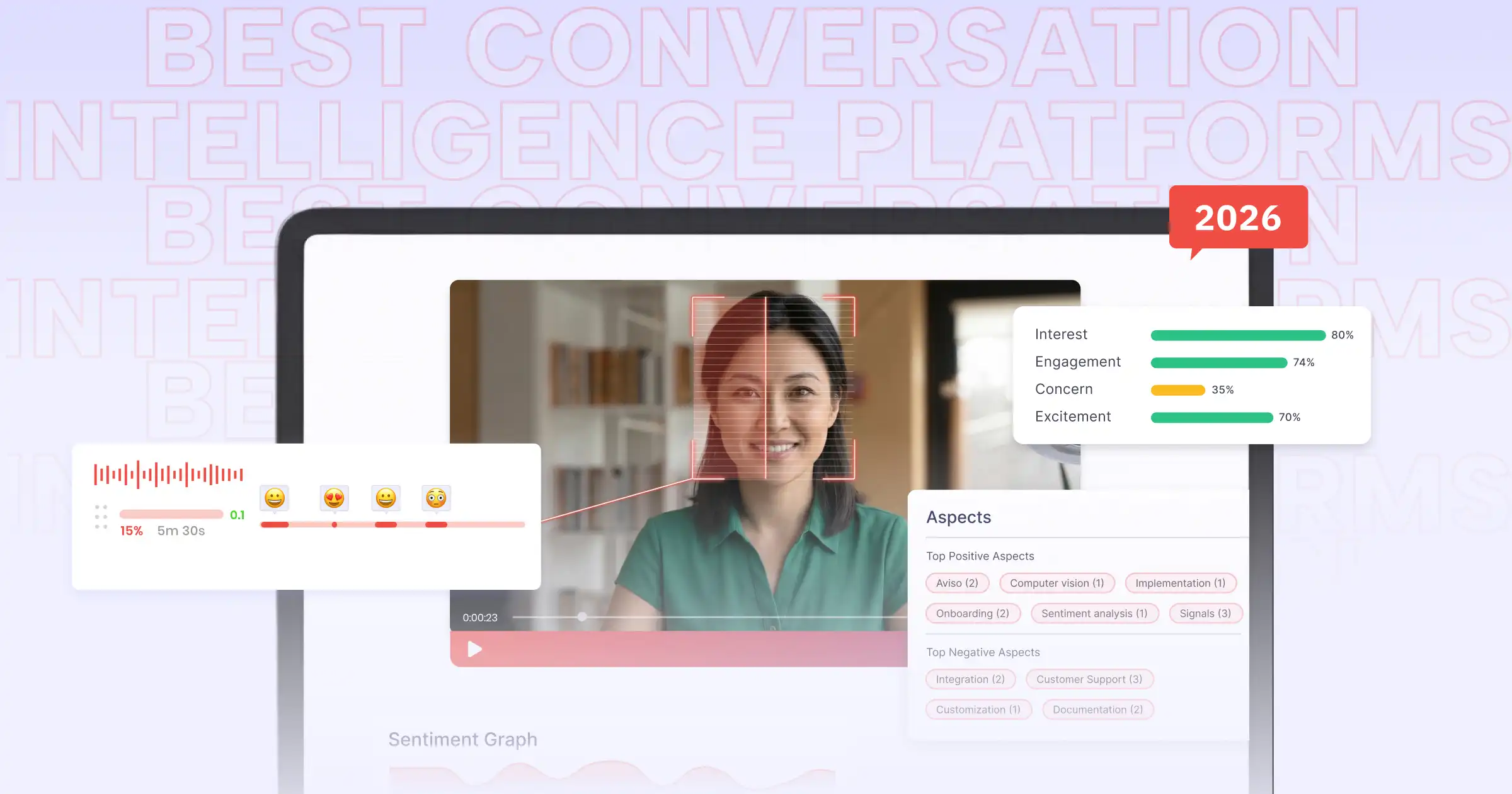
Task: Click the Implementation (1) aspect tag
Action: coord(1180,583)
